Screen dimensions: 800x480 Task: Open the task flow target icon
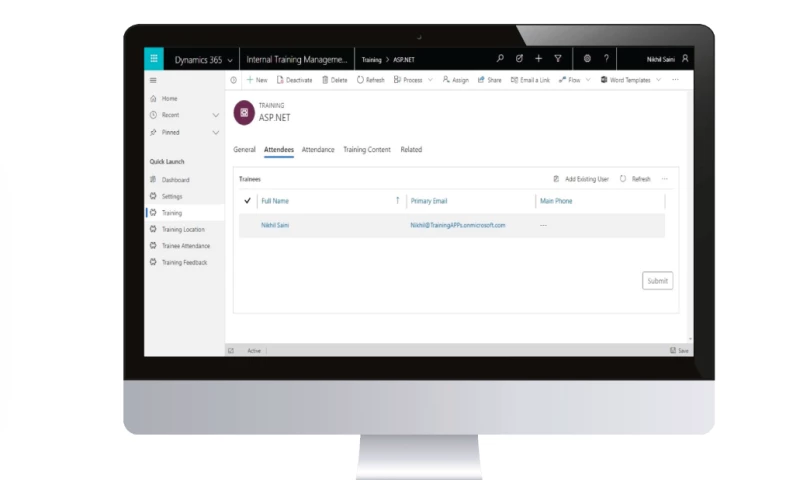(x=519, y=59)
